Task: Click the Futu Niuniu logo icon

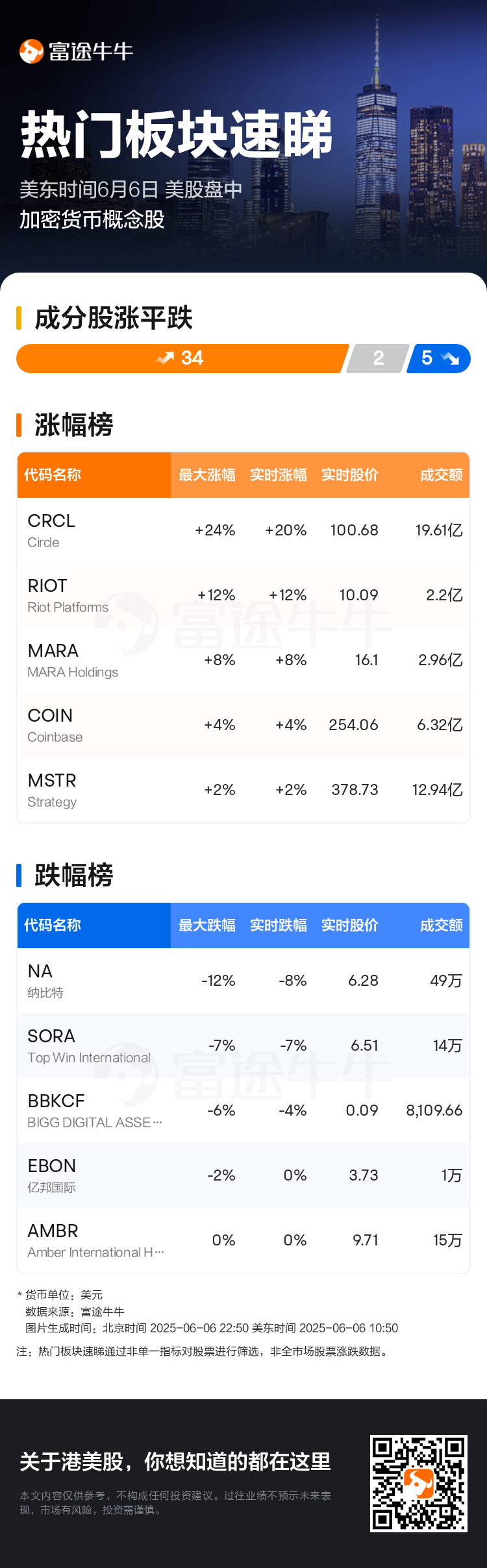Action: pos(31,51)
